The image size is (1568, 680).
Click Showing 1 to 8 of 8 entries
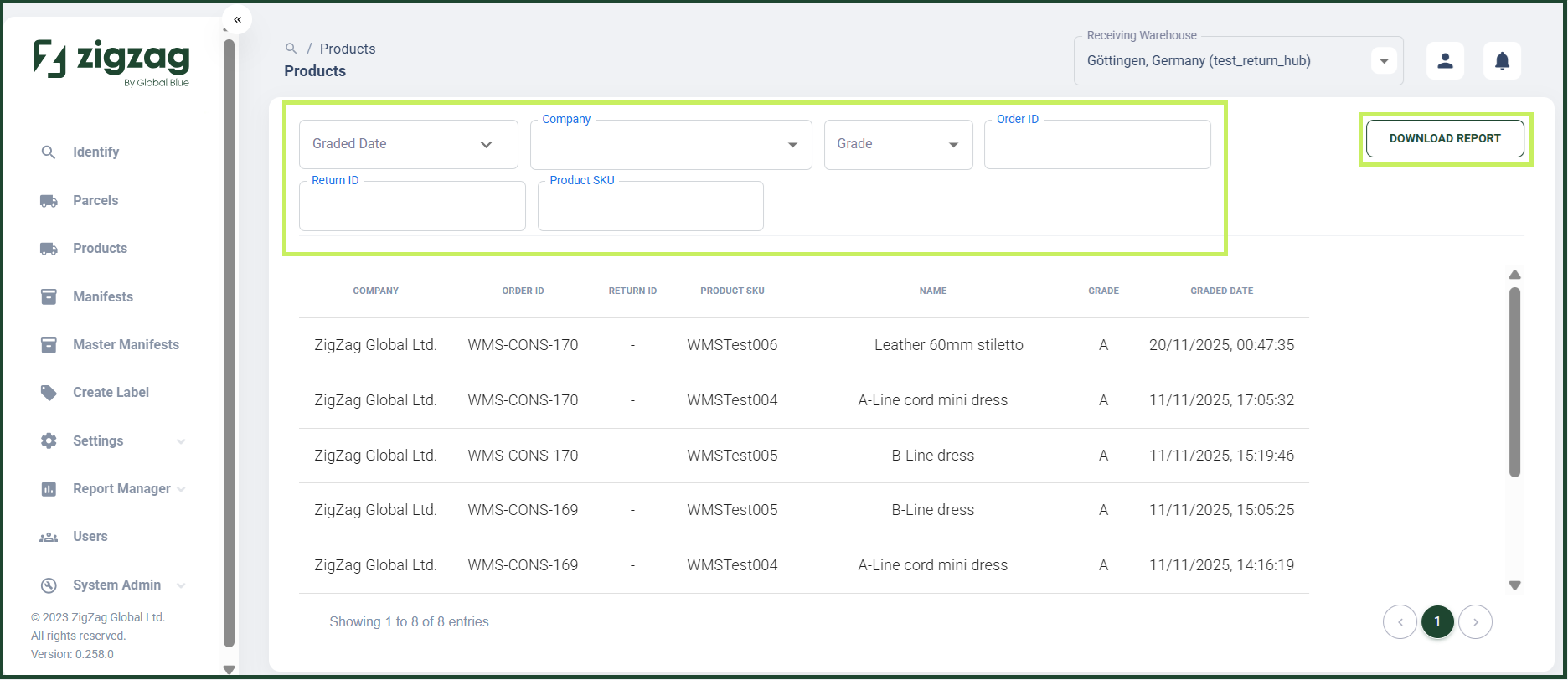[x=409, y=622]
